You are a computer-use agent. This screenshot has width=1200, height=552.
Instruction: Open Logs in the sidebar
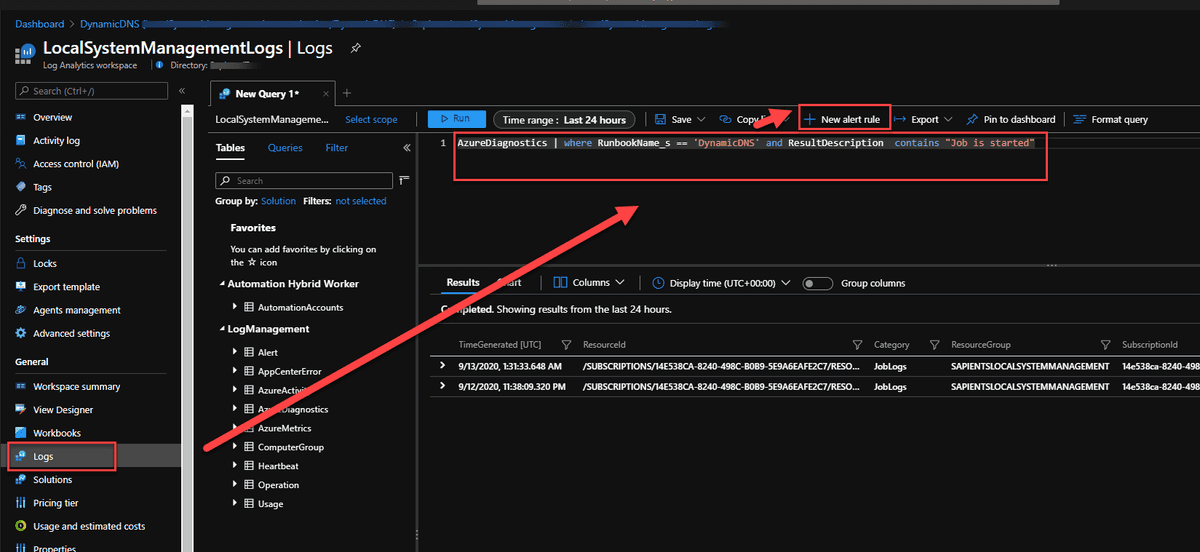[x=43, y=456]
